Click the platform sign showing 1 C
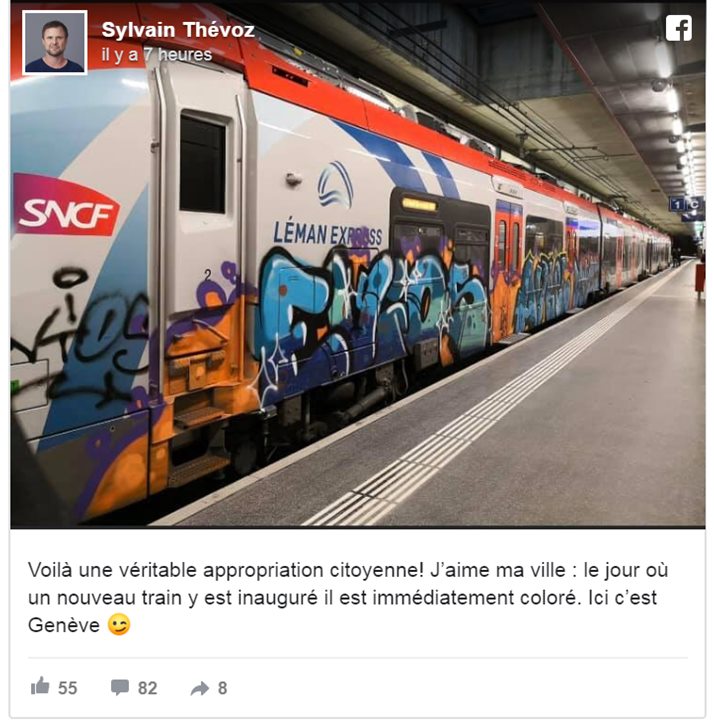The height and width of the screenshot is (726, 714). pos(686,204)
